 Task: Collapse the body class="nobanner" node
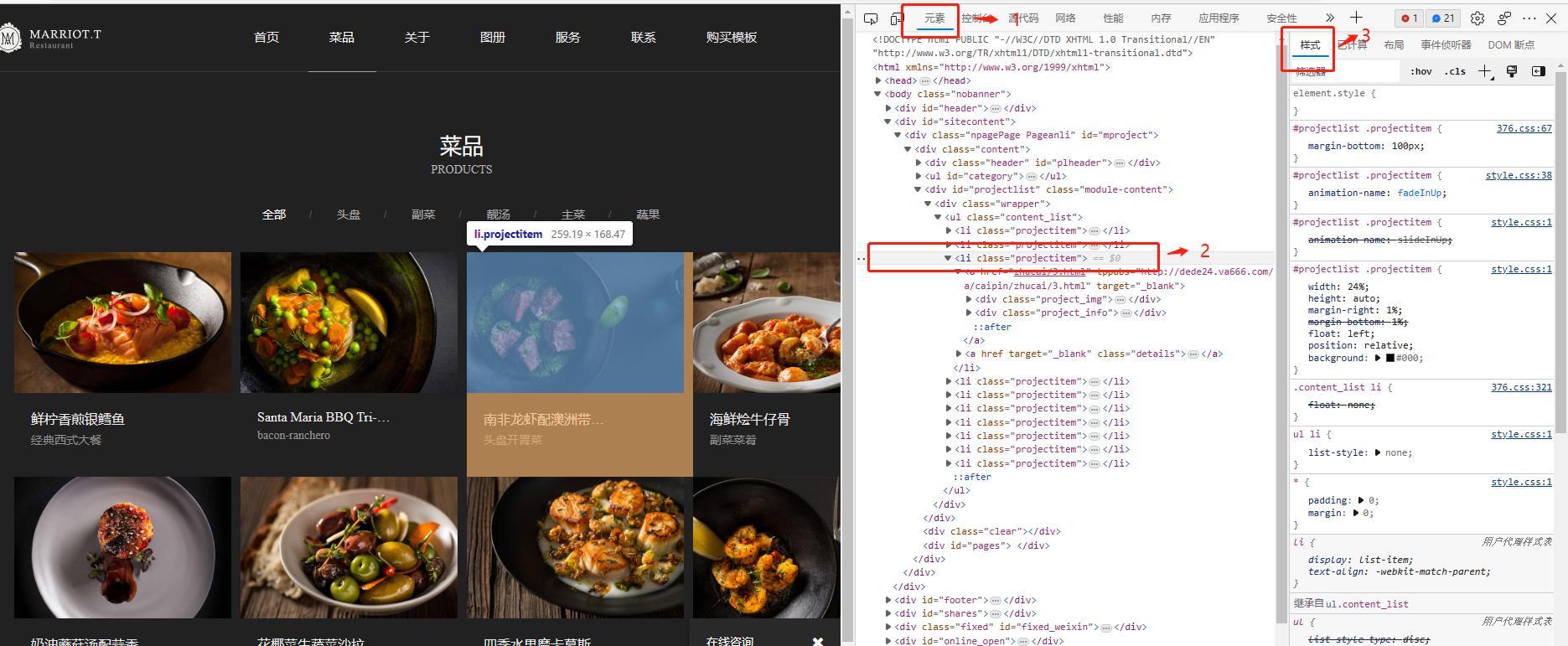pos(878,95)
